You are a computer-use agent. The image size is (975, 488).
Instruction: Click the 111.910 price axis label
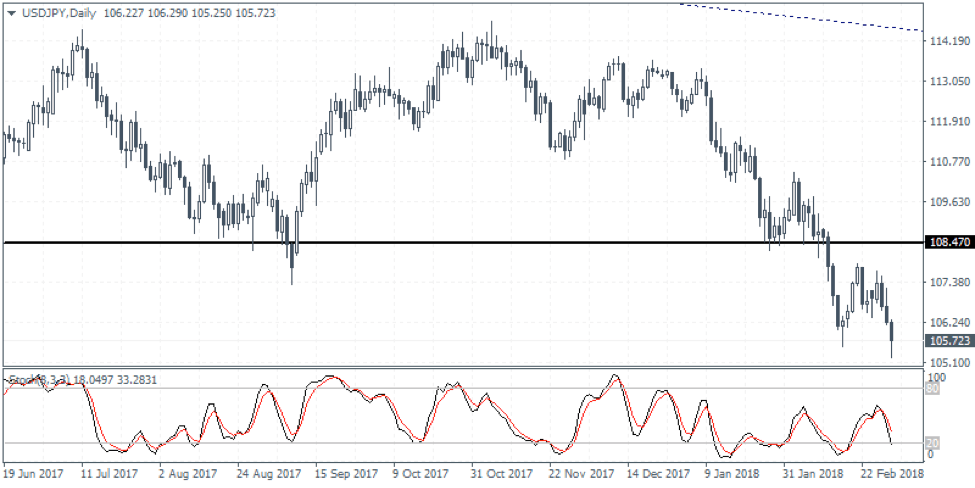click(x=946, y=122)
